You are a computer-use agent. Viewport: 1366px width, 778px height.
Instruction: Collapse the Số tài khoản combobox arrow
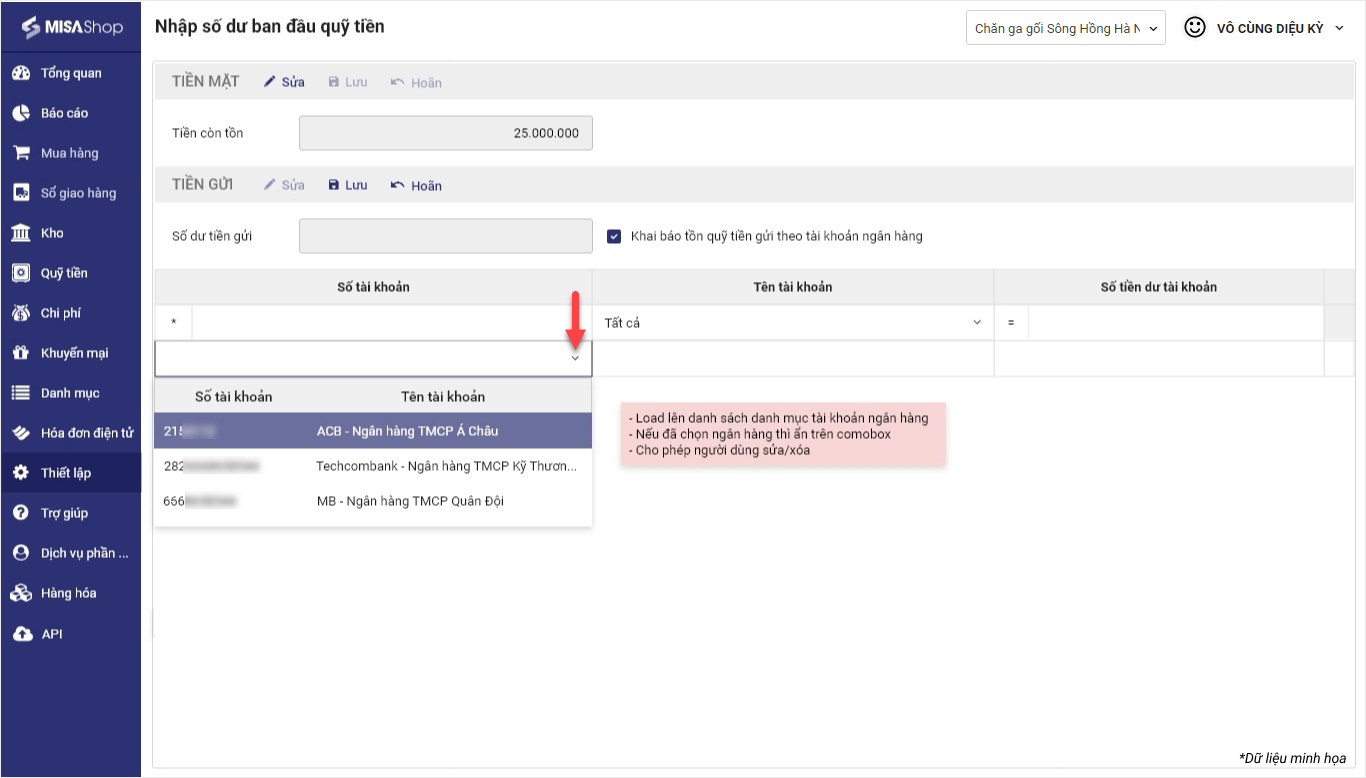[575, 358]
